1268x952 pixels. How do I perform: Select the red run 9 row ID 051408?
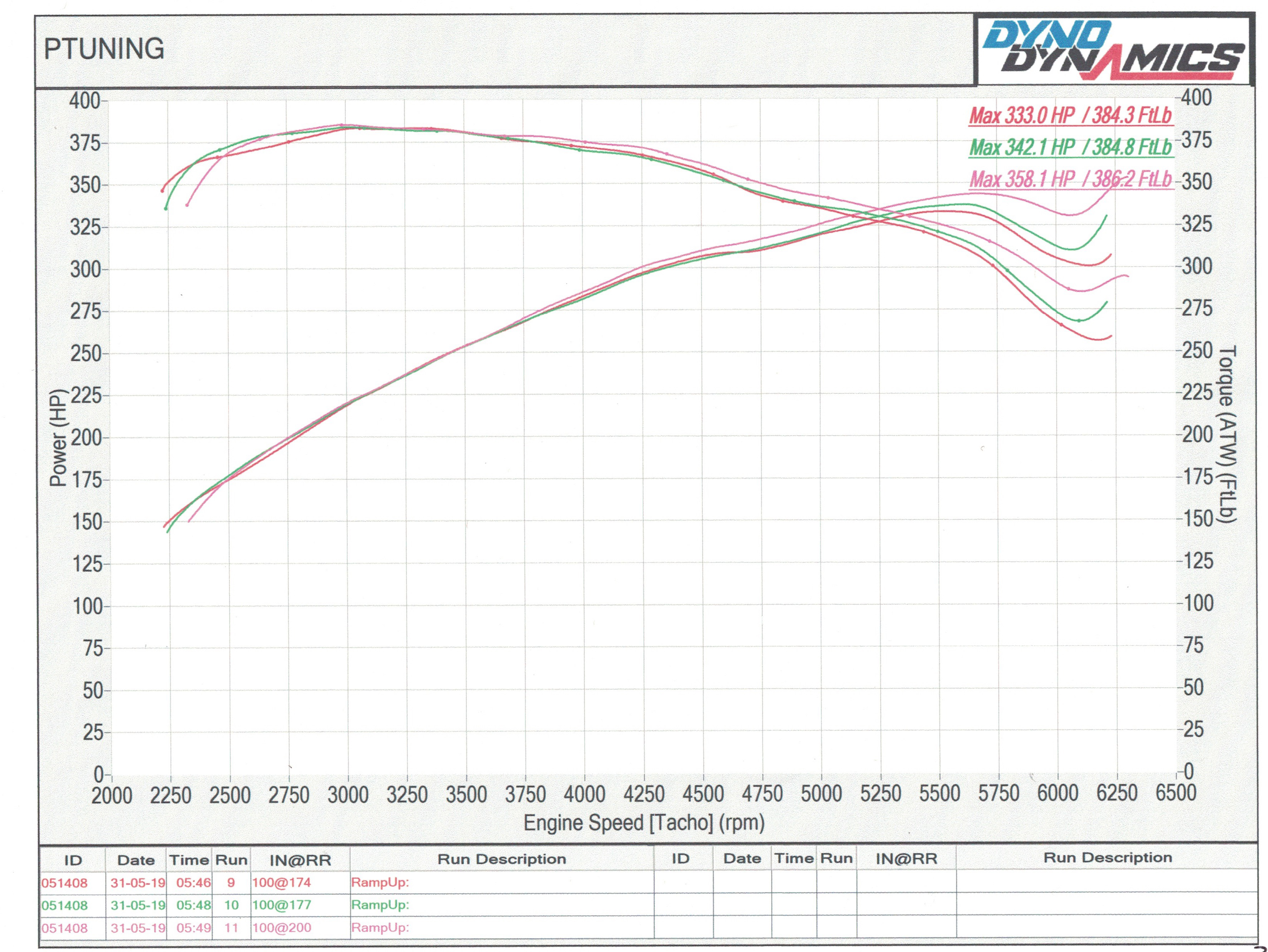coord(64,882)
